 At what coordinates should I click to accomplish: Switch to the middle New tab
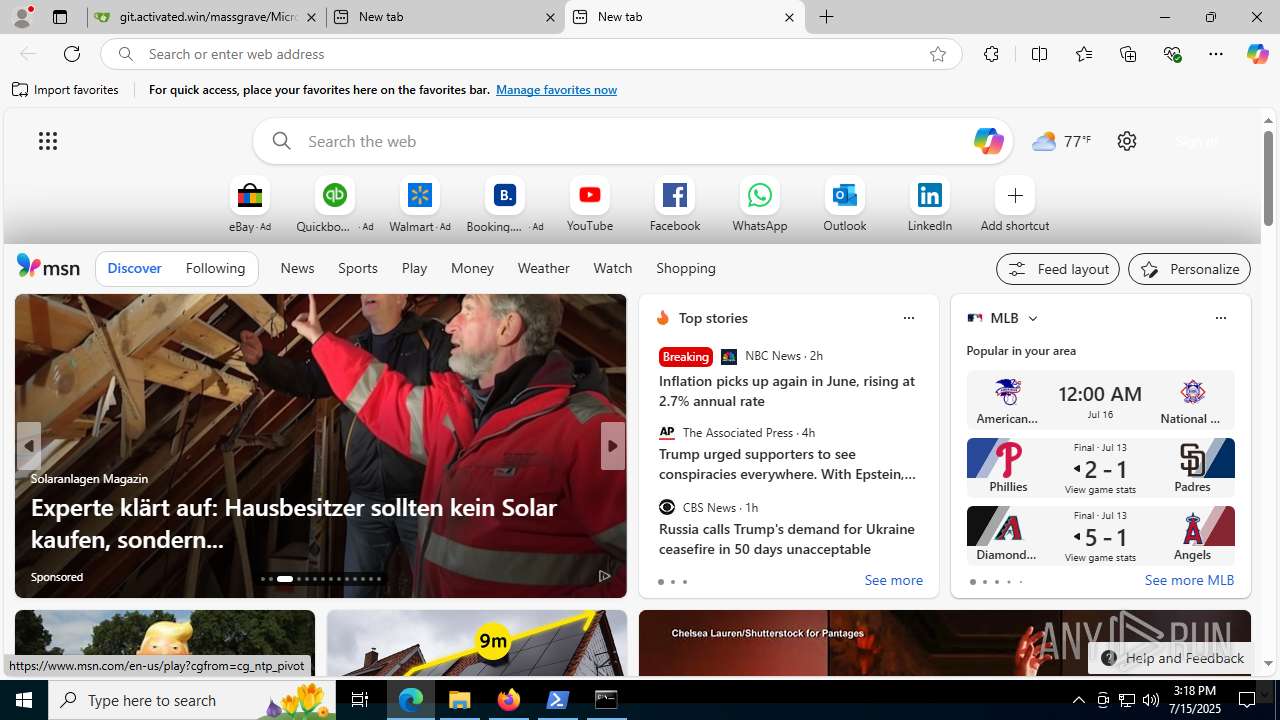(444, 17)
